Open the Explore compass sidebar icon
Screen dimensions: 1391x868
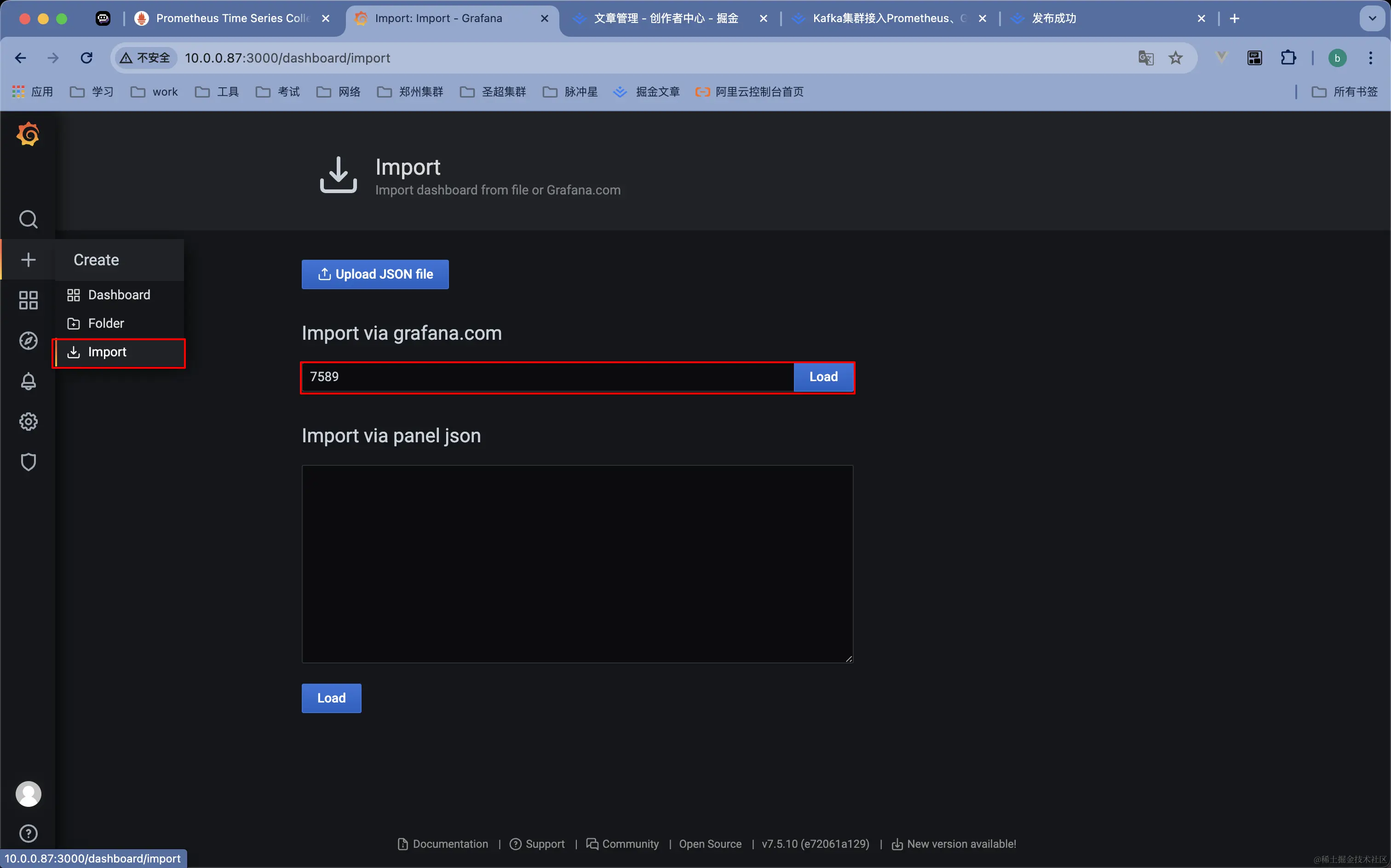coord(28,340)
